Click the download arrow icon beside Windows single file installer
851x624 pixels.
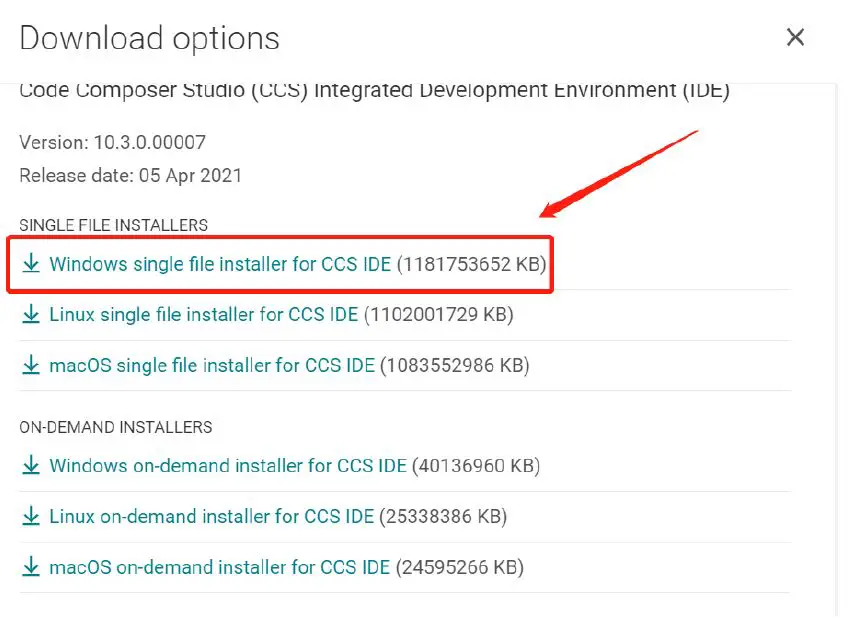pyautogui.click(x=31, y=264)
